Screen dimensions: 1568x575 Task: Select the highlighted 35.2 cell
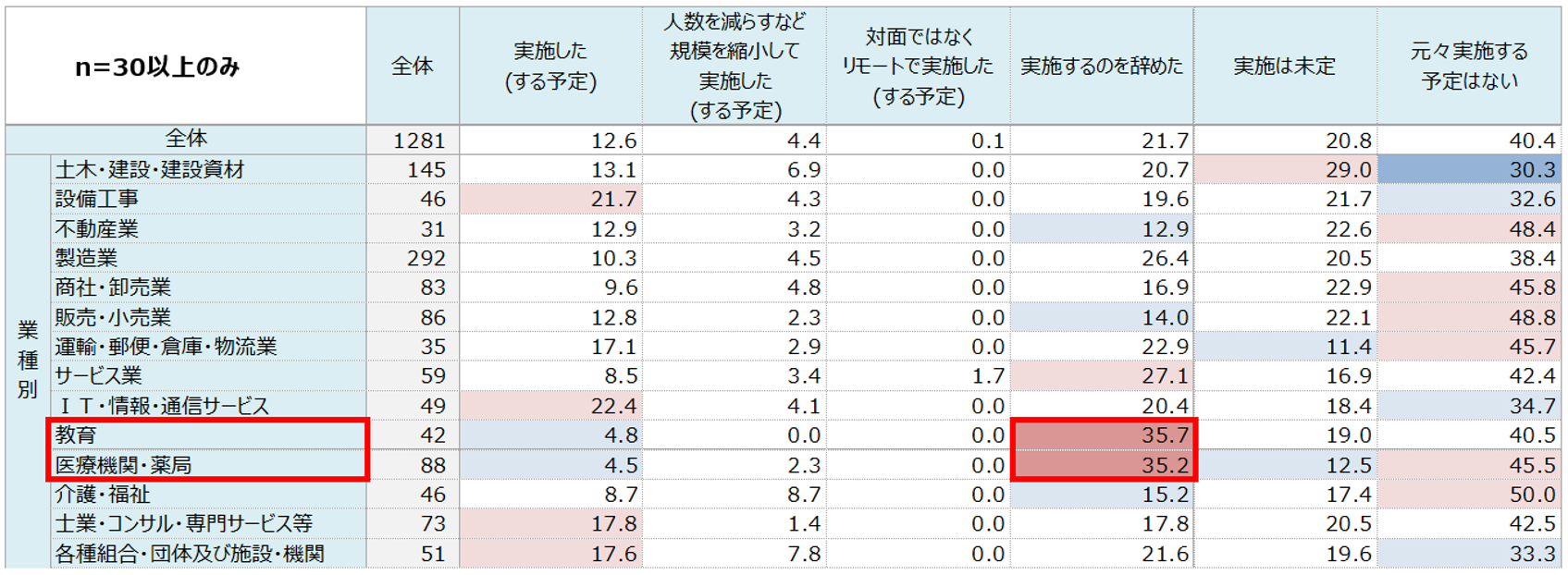(x=1105, y=464)
